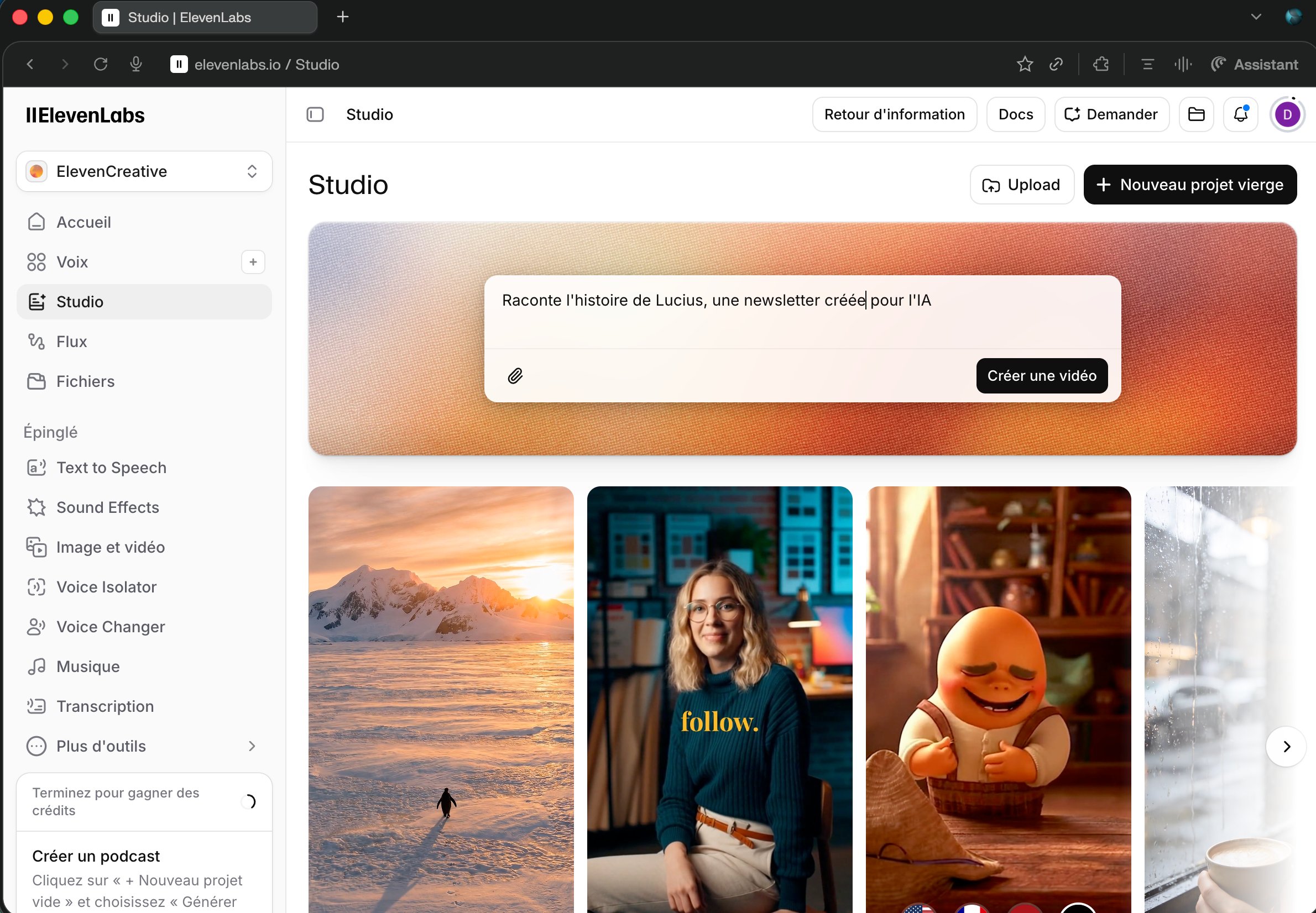This screenshot has height=913, width=1316.
Task: Add a new voice with plus button
Action: [x=253, y=262]
